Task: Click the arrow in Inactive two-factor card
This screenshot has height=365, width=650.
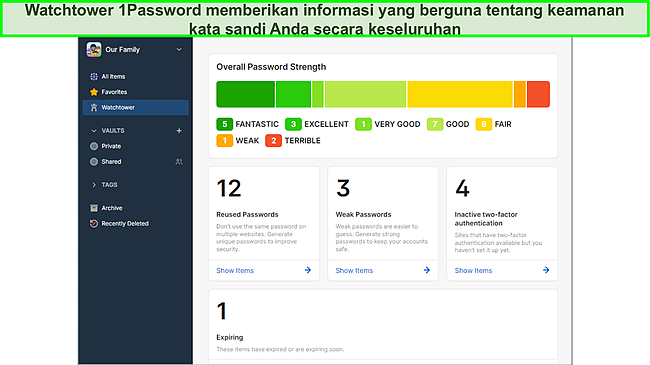Action: click(x=546, y=270)
